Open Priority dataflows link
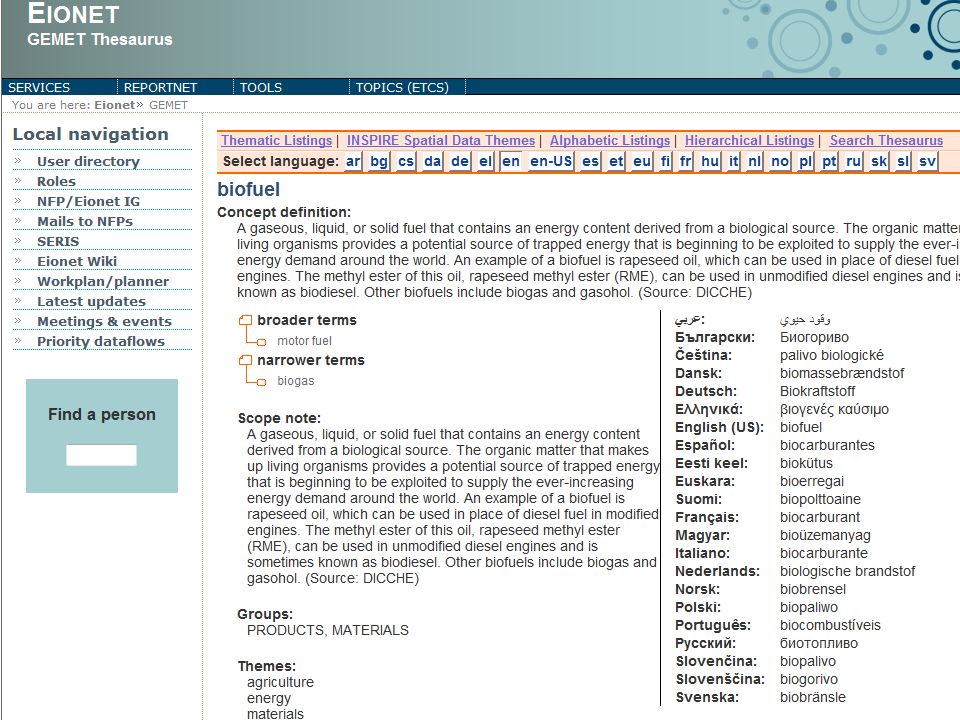The width and height of the screenshot is (960, 720). click(x=100, y=341)
